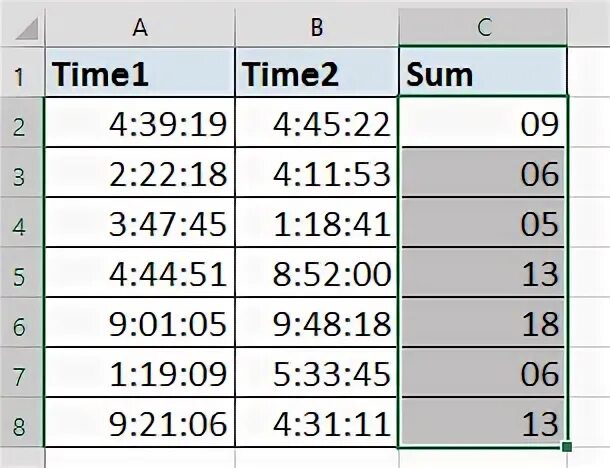The image size is (610, 468).
Task: Click the Sum cell showing 18
Action: click(484, 323)
